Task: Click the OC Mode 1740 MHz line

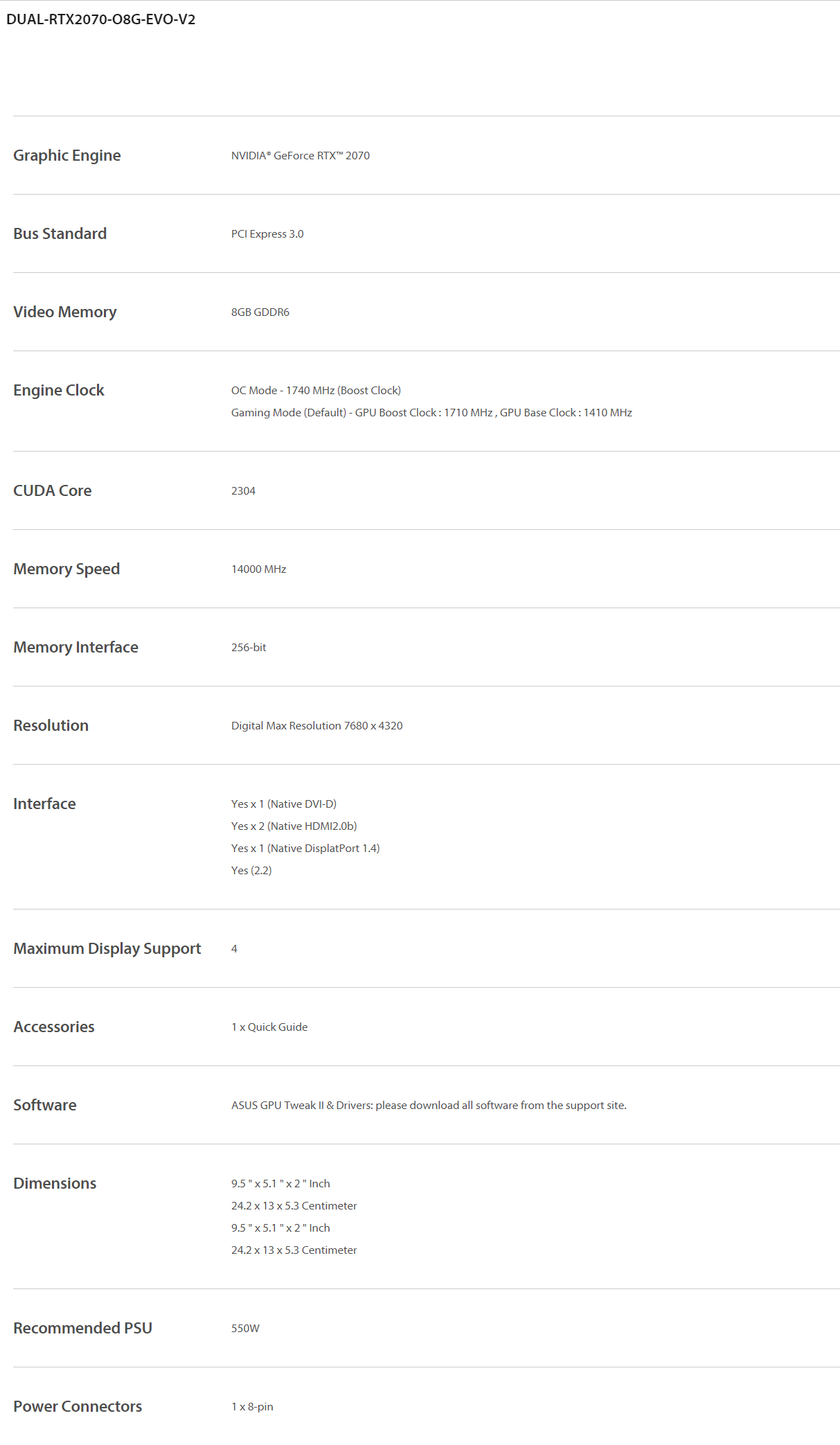Action: [316, 391]
